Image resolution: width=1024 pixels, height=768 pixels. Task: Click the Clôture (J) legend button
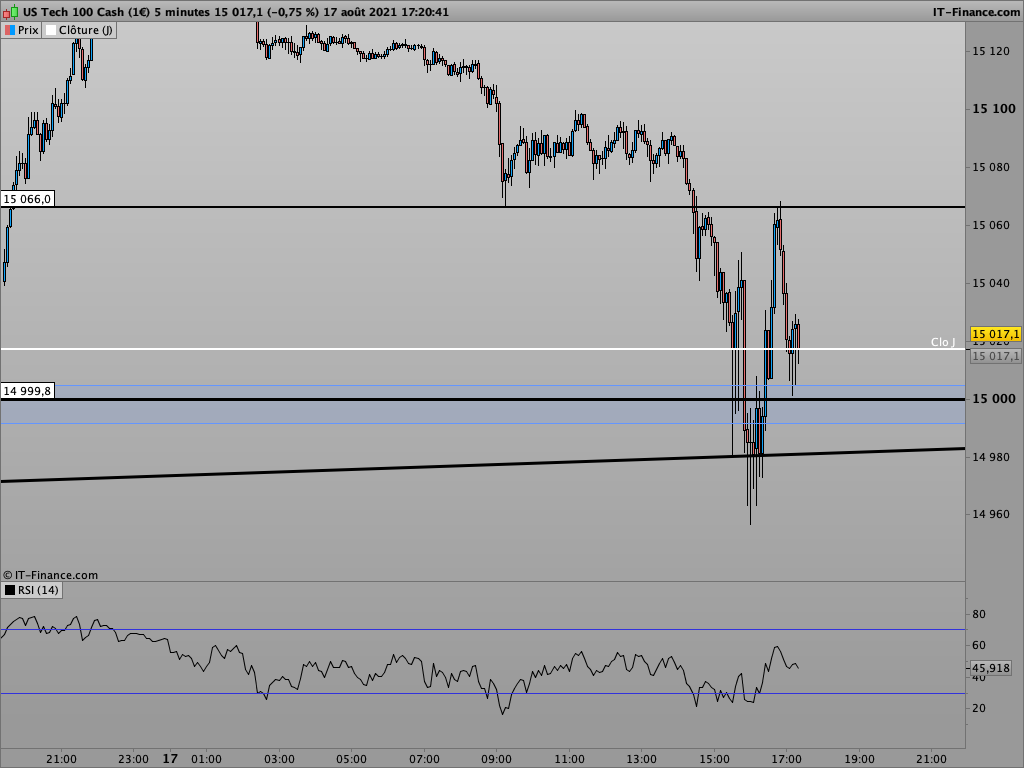pyautogui.click(x=79, y=30)
